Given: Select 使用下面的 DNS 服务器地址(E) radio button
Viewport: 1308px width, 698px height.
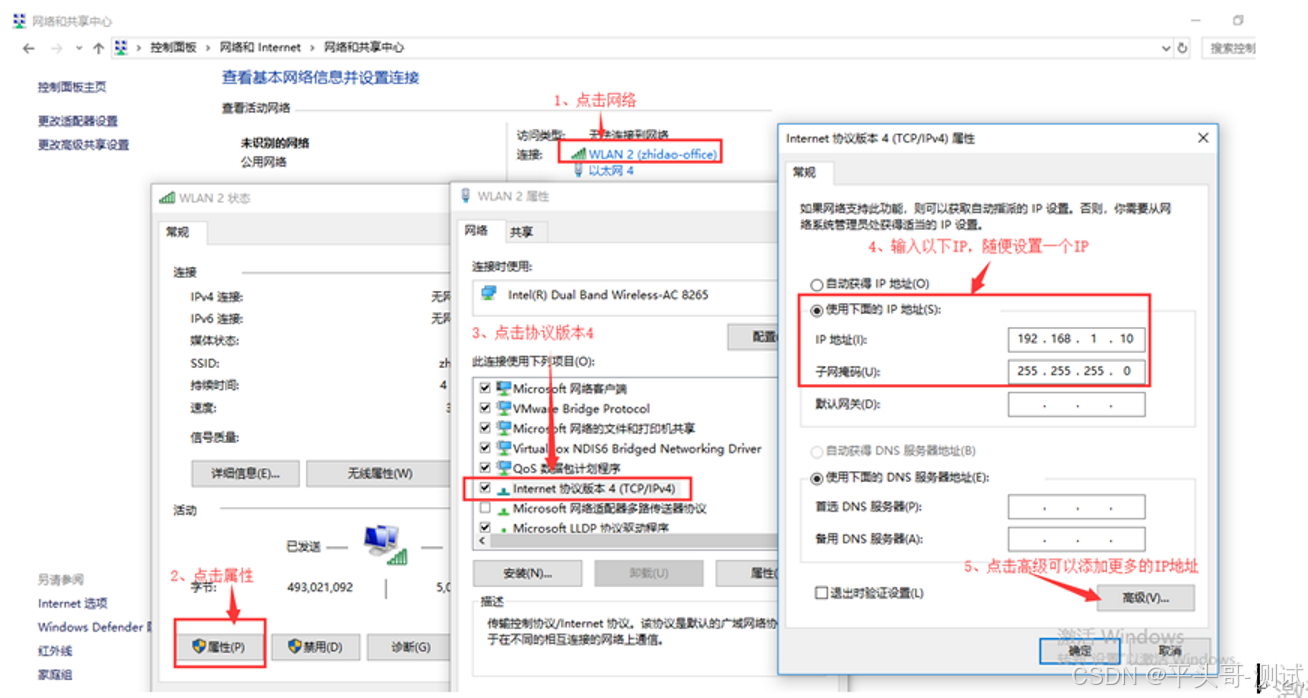Looking at the screenshot, I should tap(817, 478).
